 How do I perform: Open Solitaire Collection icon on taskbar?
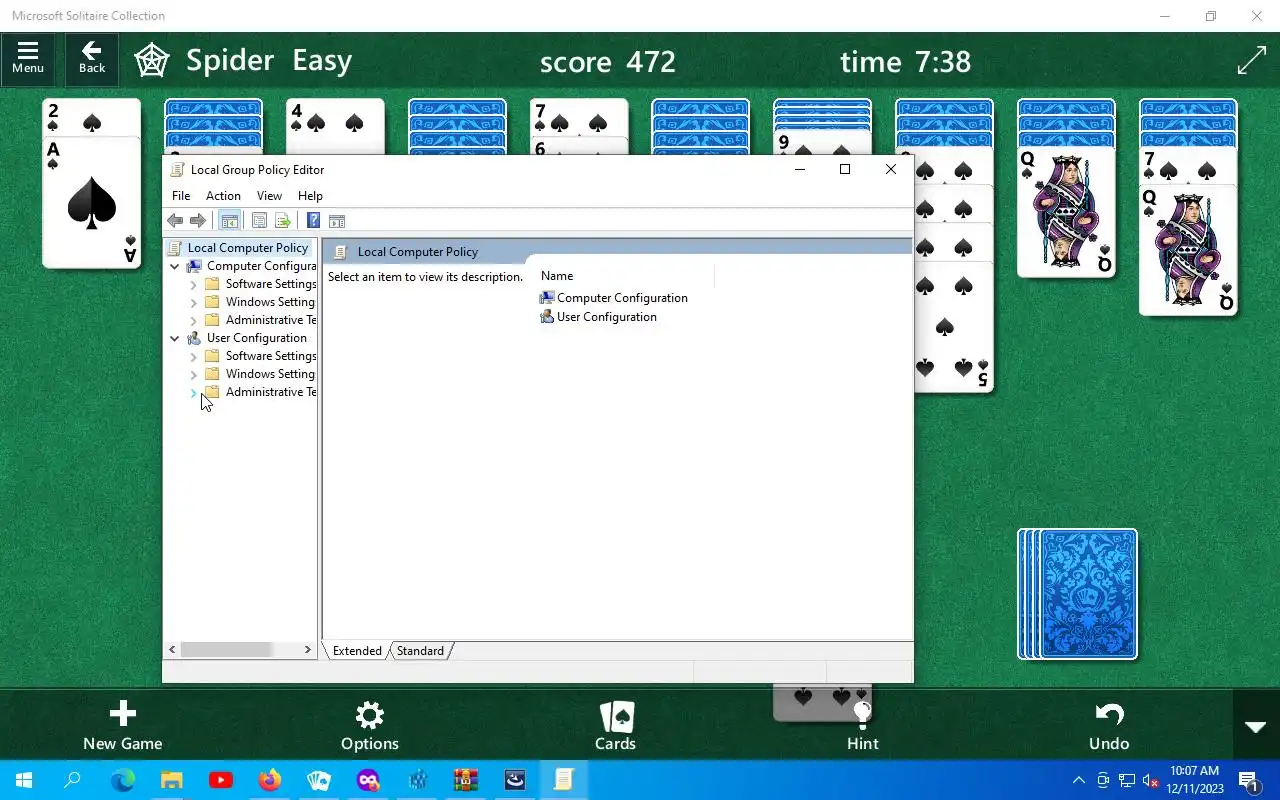pos(319,780)
